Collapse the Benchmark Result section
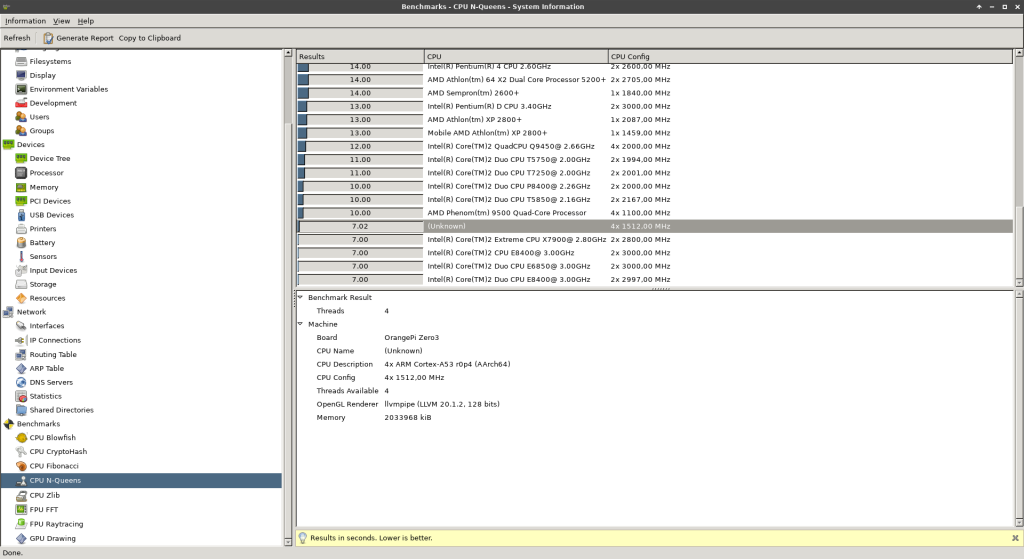 click(300, 298)
